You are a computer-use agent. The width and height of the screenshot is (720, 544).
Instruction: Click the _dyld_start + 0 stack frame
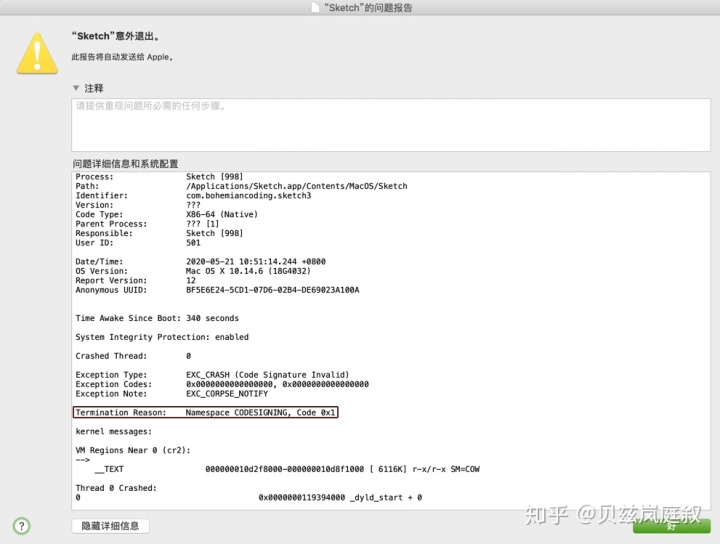pos(249,498)
